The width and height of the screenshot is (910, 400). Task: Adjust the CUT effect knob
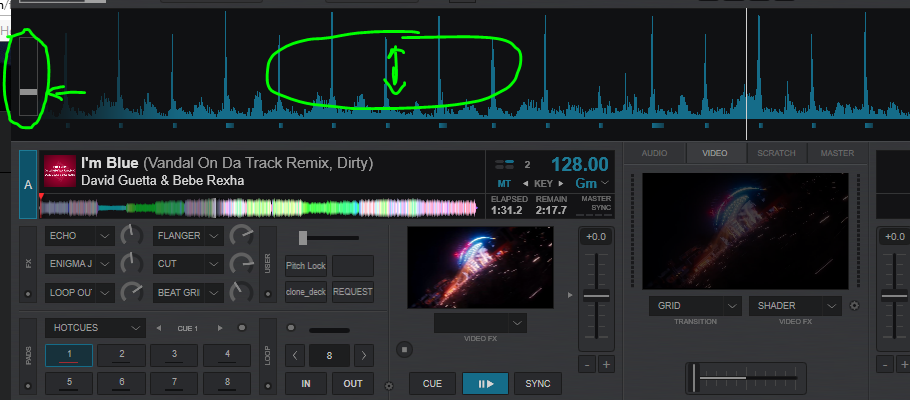(241, 264)
